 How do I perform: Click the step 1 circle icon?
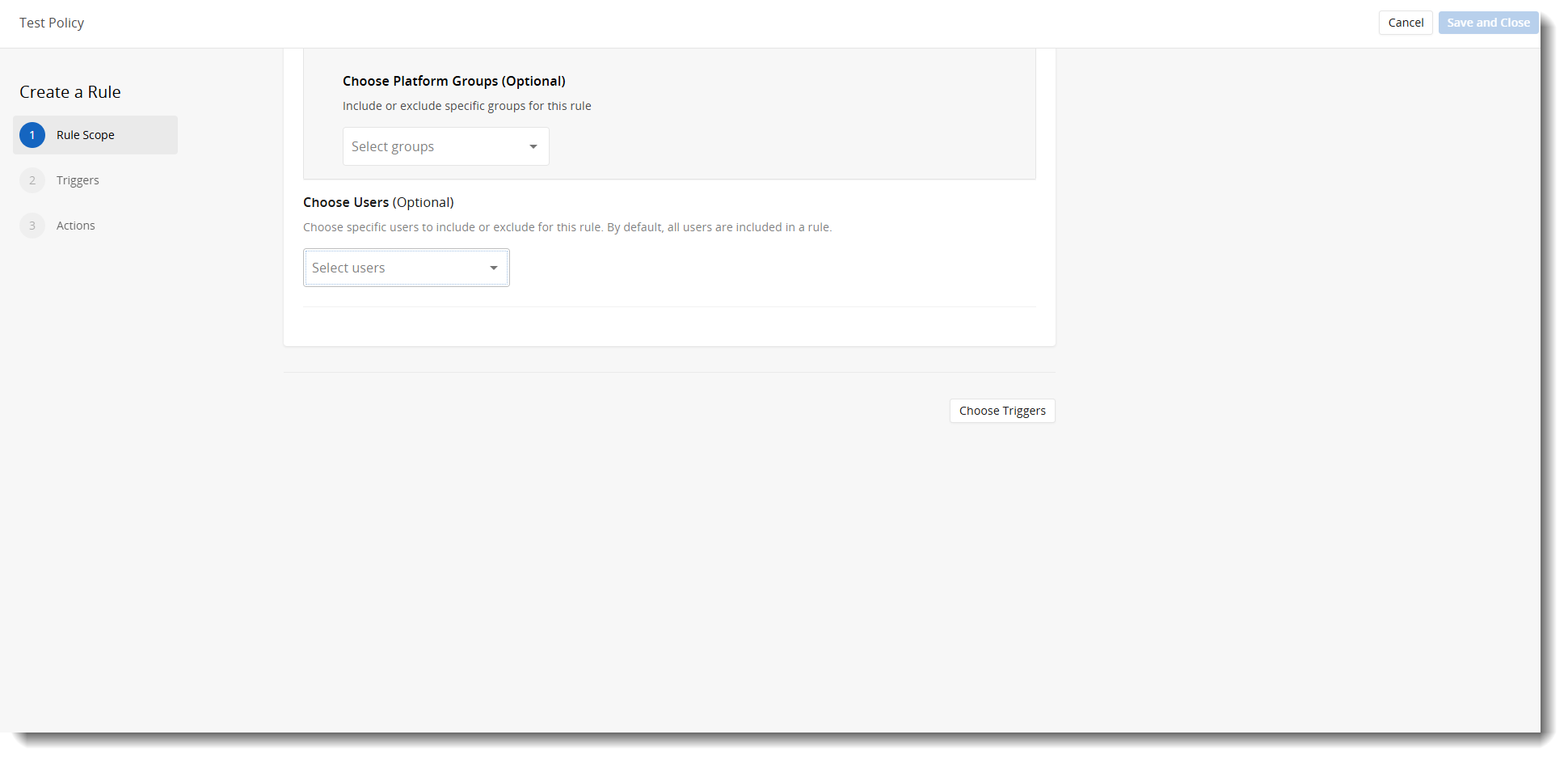[32, 135]
